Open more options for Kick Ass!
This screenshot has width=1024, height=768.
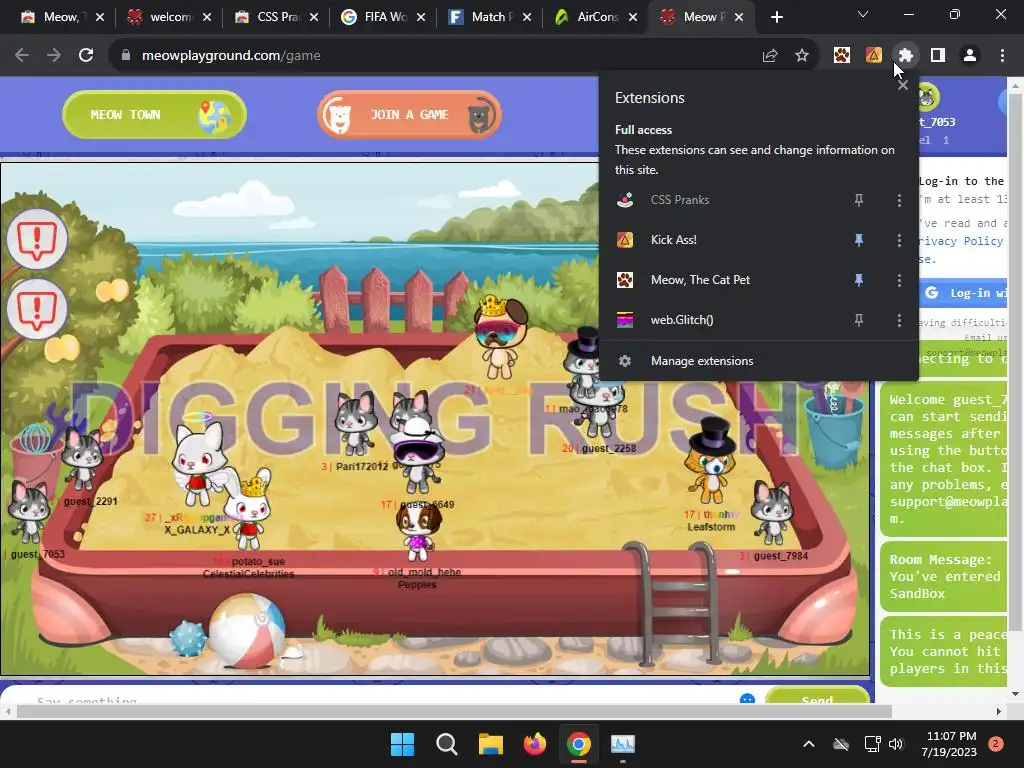tap(899, 240)
